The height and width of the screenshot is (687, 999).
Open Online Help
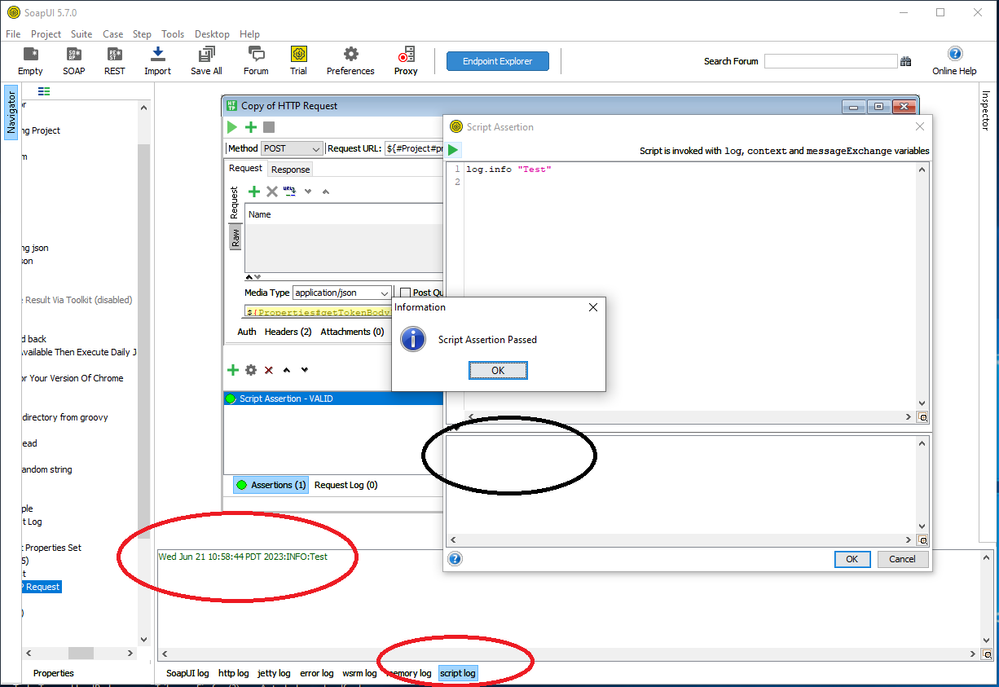point(954,61)
